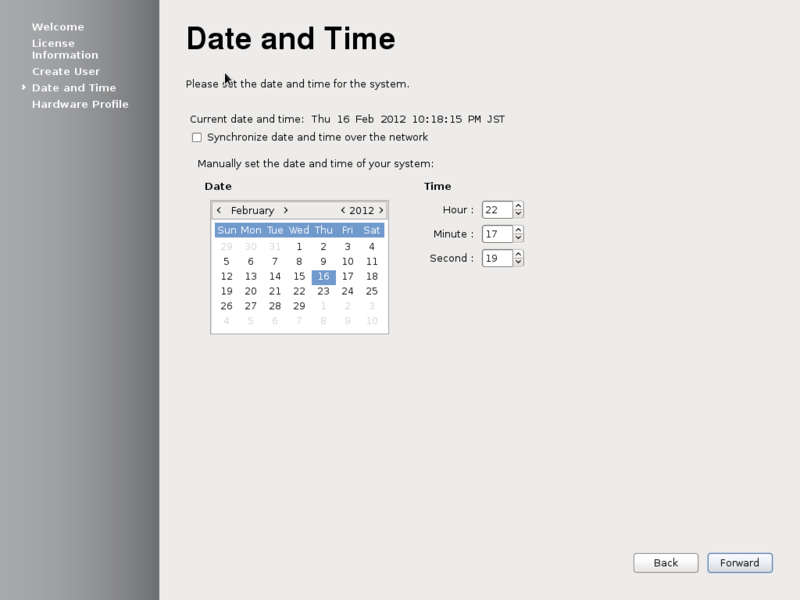Select February 23 in the calendar

(x=323, y=291)
